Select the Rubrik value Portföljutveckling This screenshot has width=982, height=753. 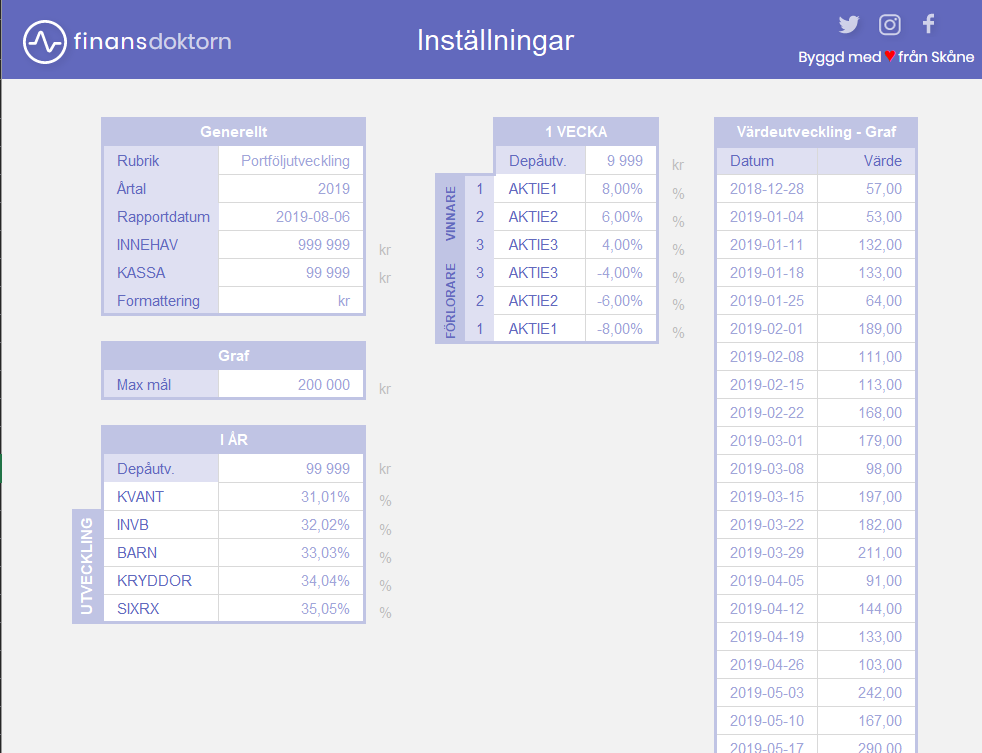291,160
